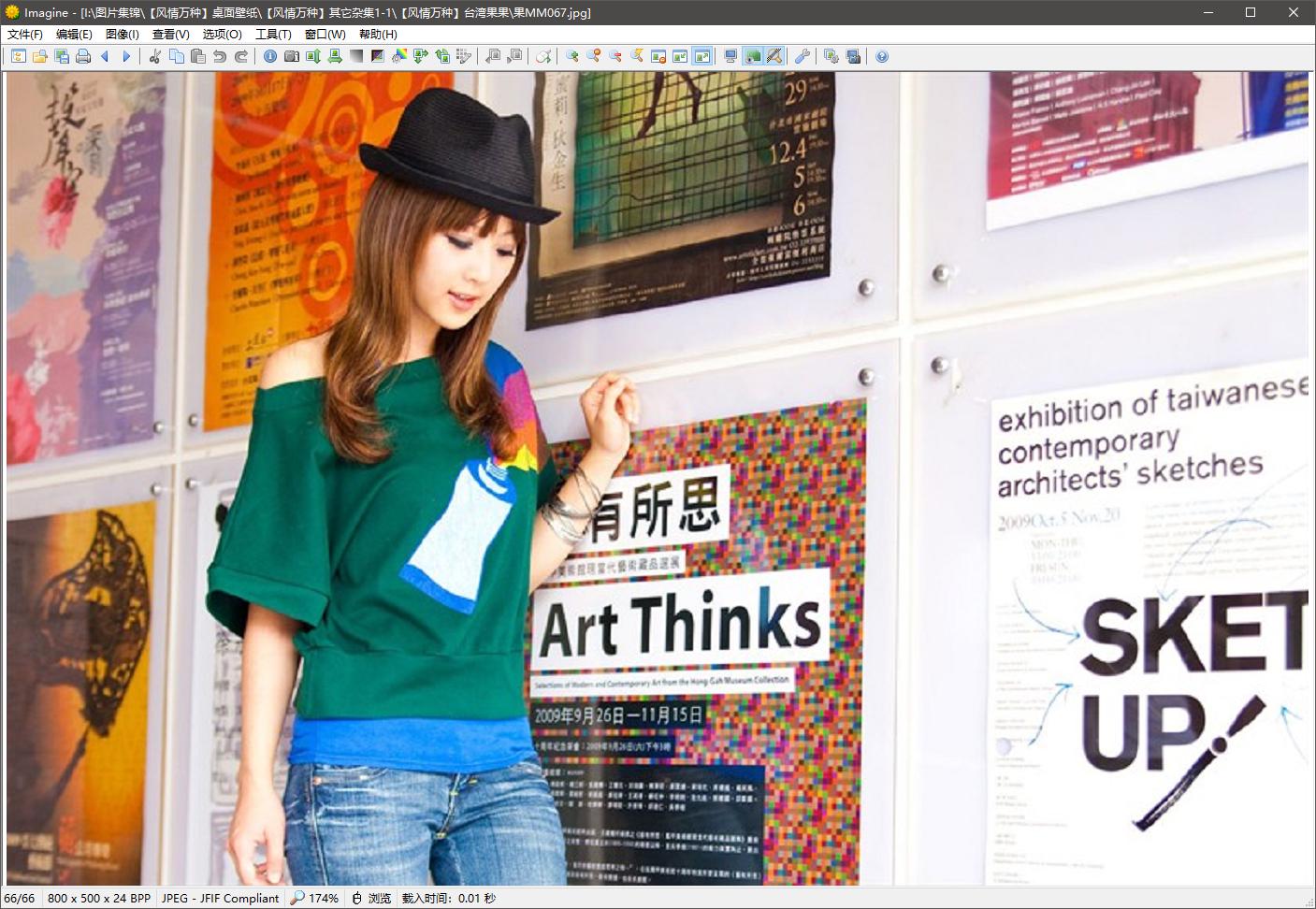Screen dimensions: 1316x909
Task: Click the JPEG - JFIF Compliant status text
Action: 221,899
